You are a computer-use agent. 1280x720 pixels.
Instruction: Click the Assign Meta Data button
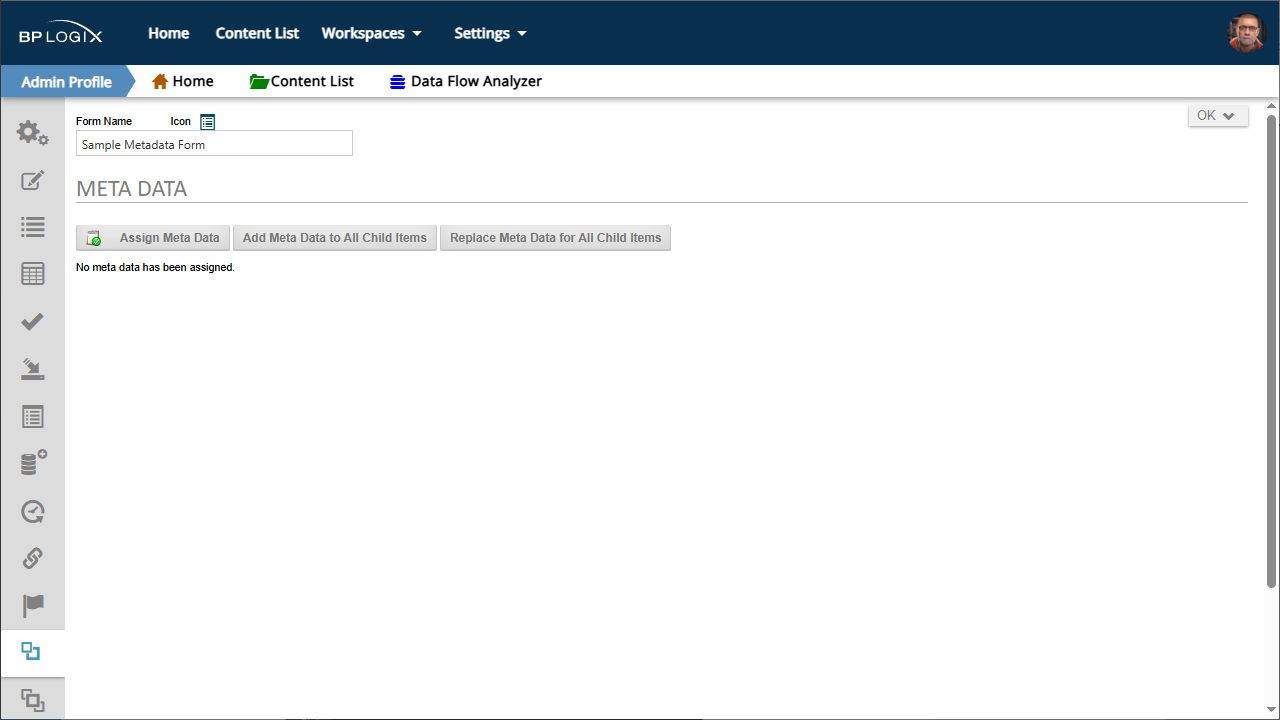tap(153, 238)
